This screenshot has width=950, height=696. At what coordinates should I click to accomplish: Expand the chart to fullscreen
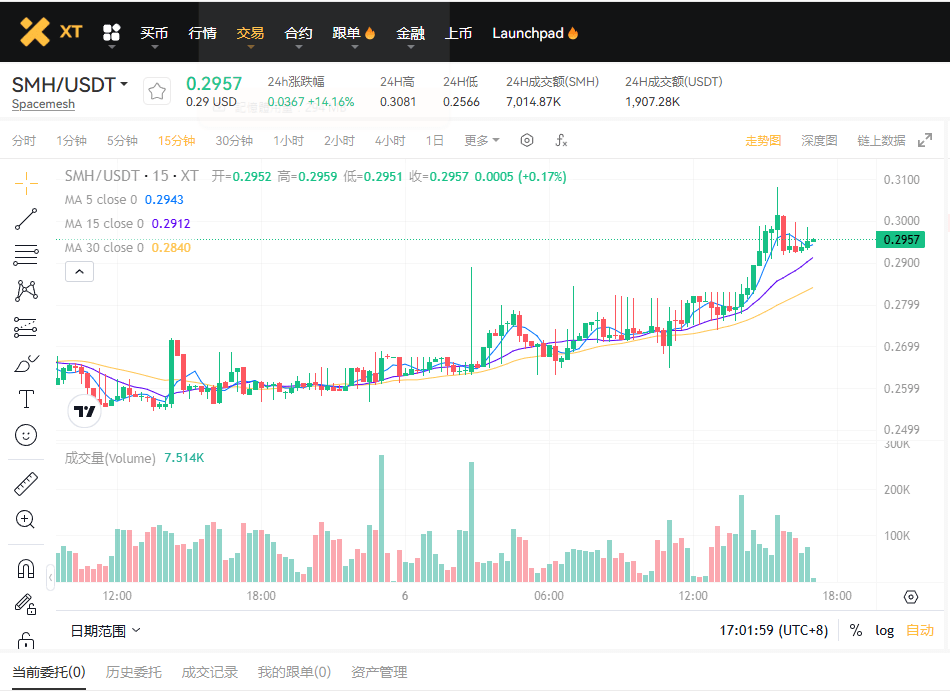(x=925, y=141)
